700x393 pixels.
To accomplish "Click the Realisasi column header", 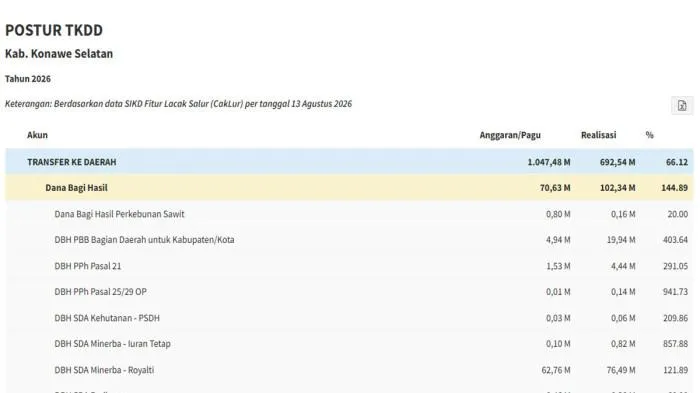I will pos(598,135).
